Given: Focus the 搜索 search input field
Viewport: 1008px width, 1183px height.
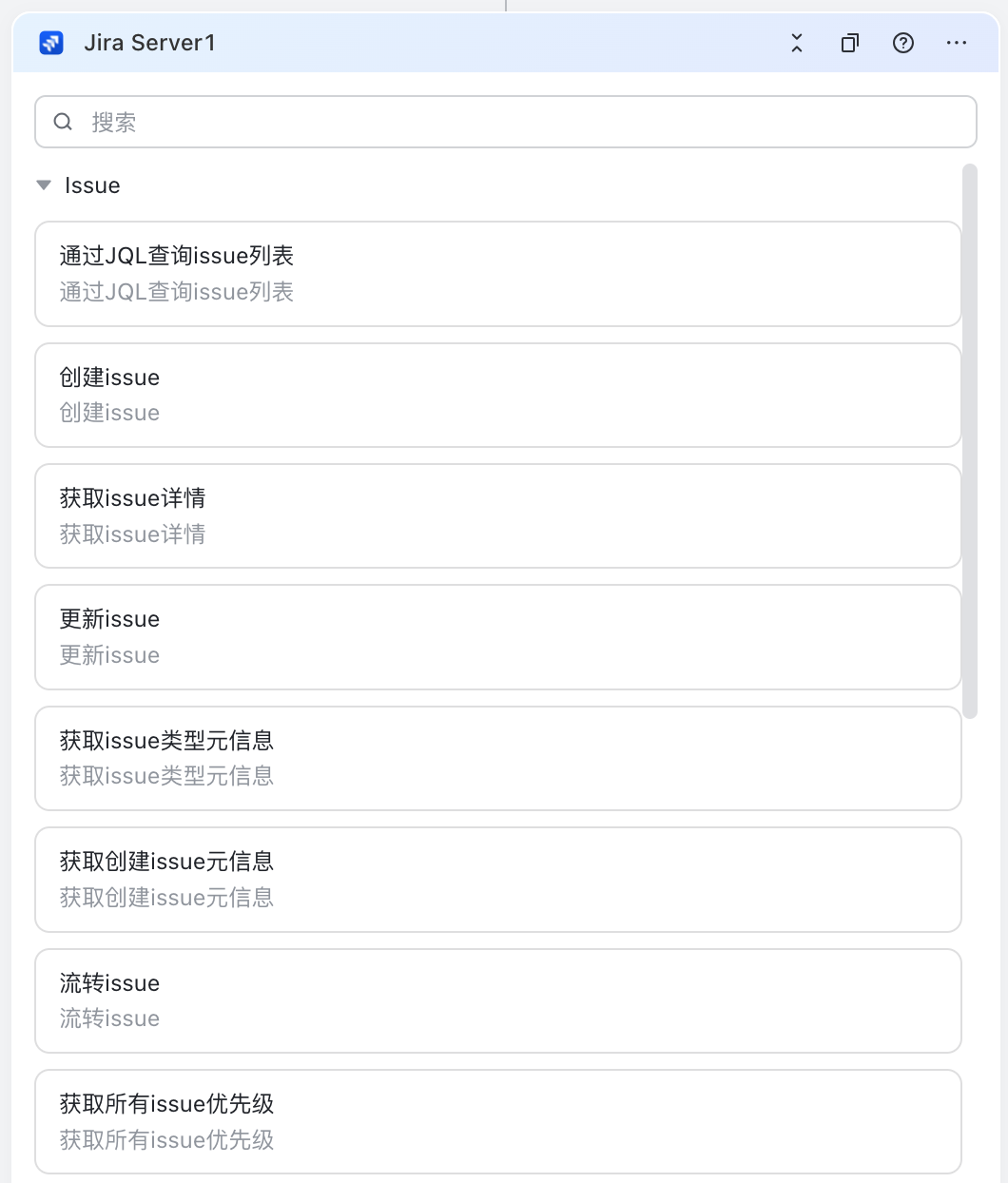Looking at the screenshot, I should (x=506, y=122).
